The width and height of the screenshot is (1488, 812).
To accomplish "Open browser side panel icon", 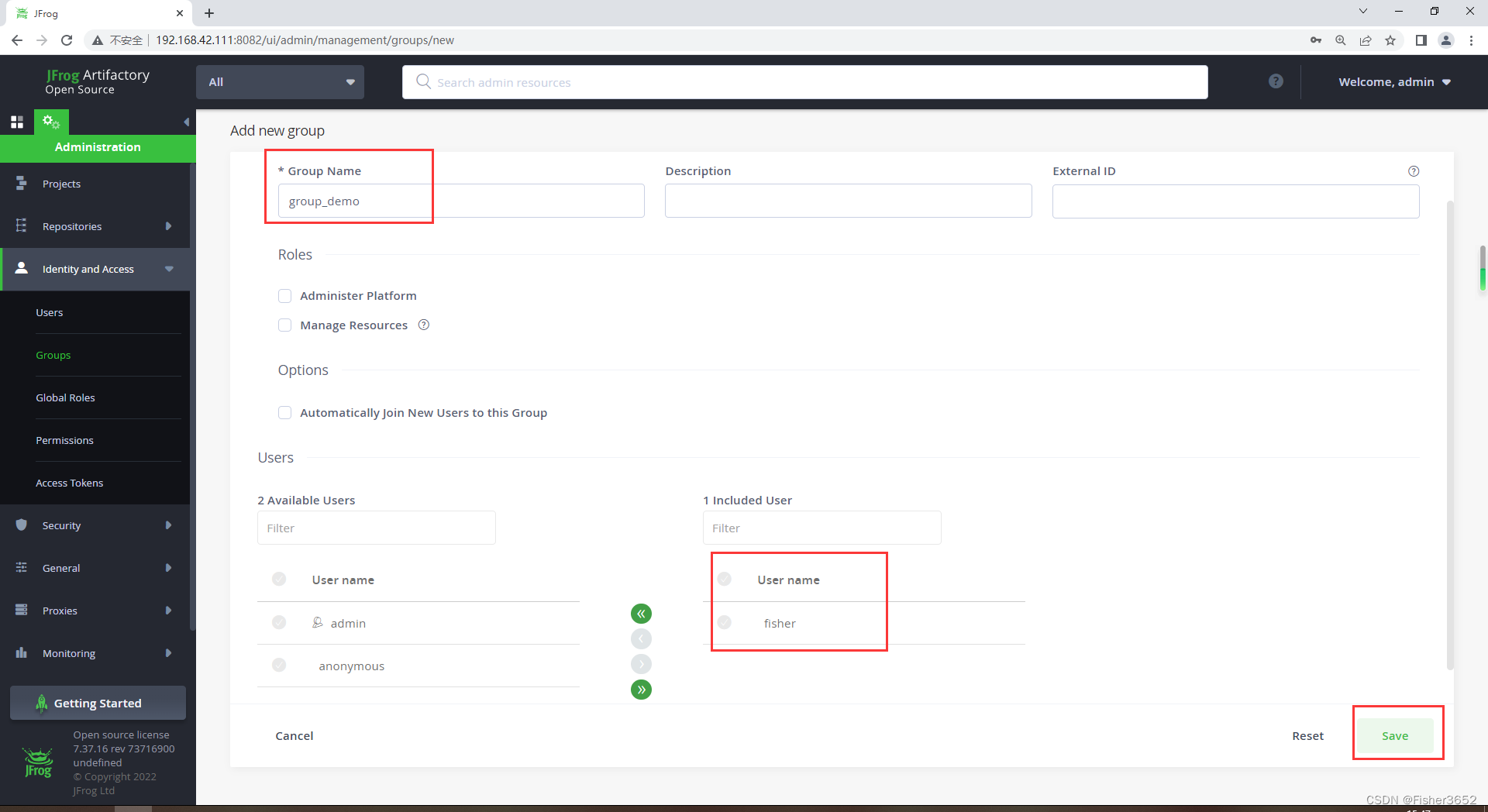I will (x=1421, y=40).
